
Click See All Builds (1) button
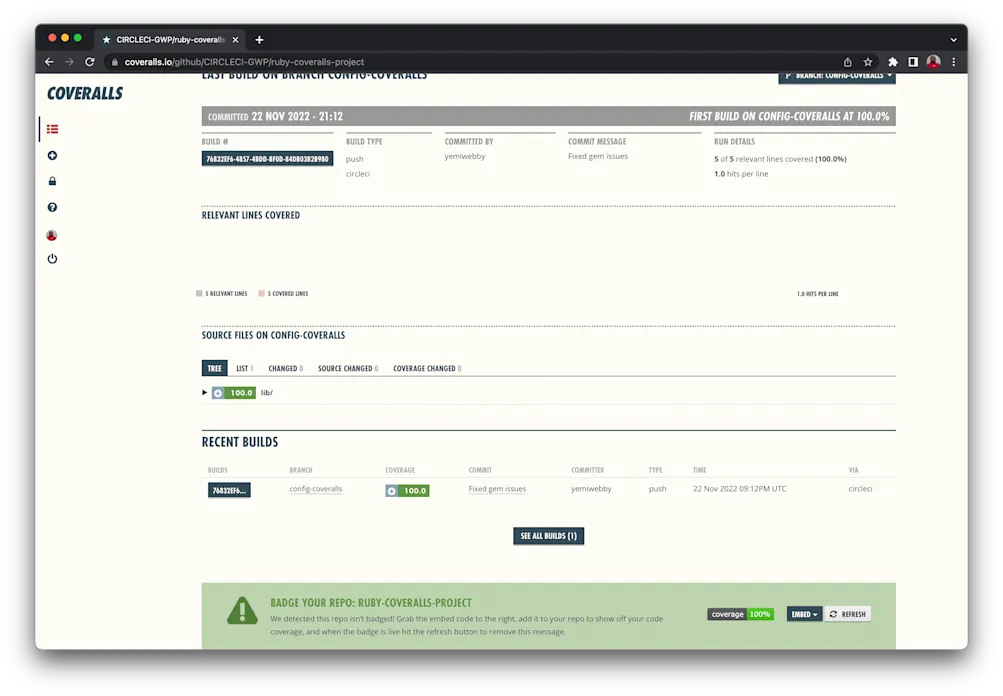click(548, 536)
